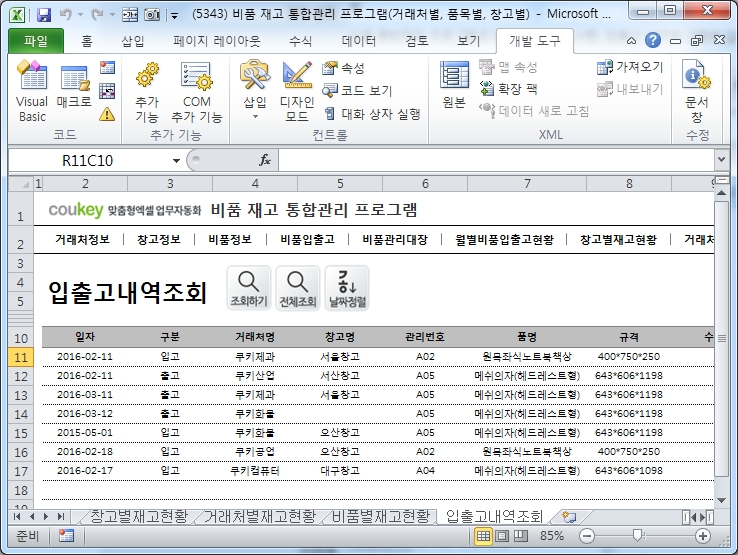
Task: Open the Add-Ins dialog
Action: point(147,91)
